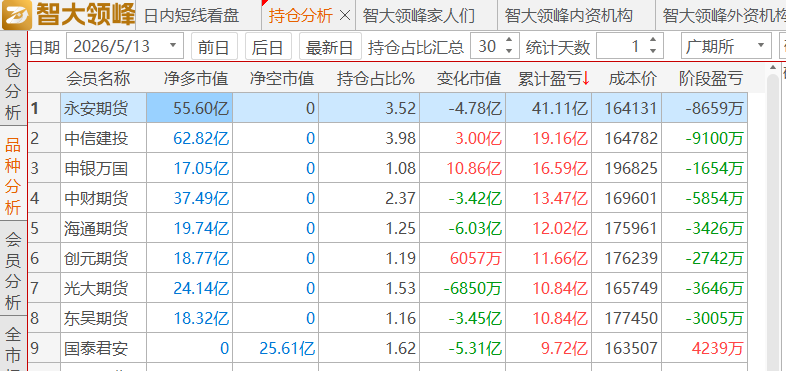Click 62.82亿 net long value cell

point(189,138)
